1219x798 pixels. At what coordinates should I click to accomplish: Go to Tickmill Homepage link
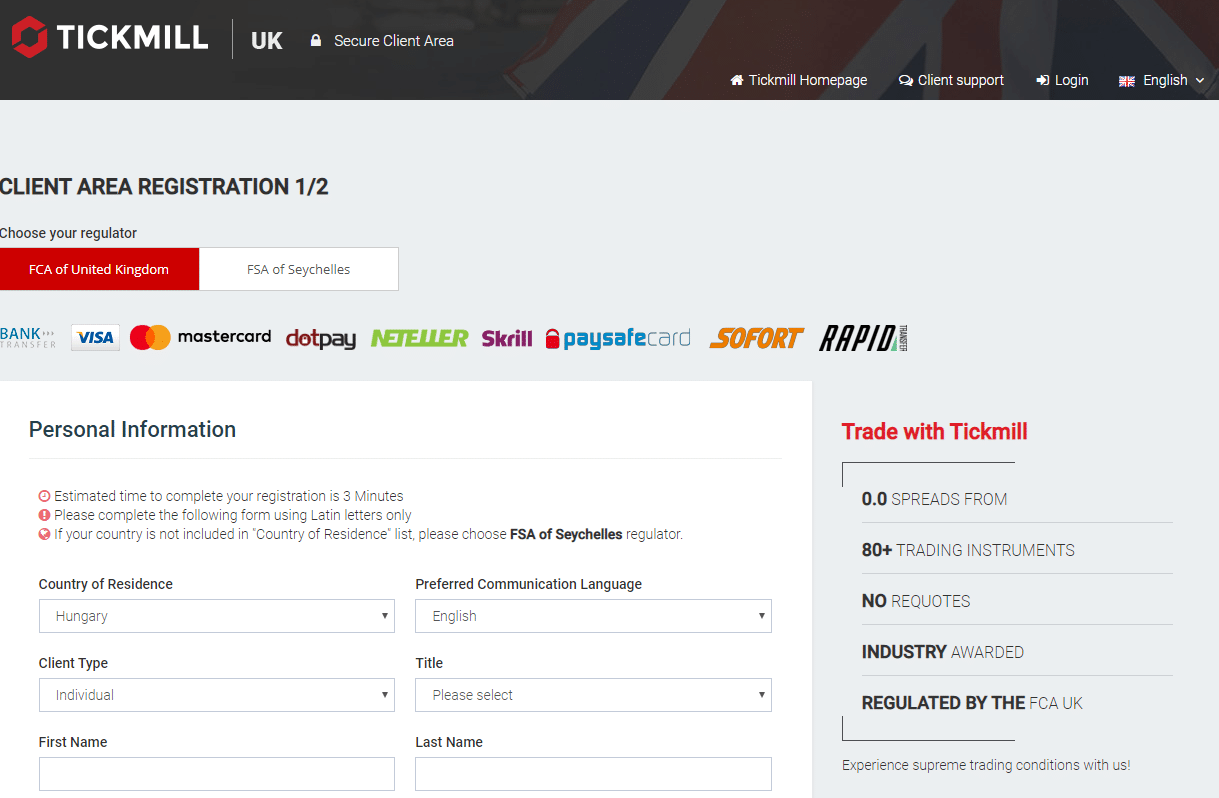[x=799, y=80]
